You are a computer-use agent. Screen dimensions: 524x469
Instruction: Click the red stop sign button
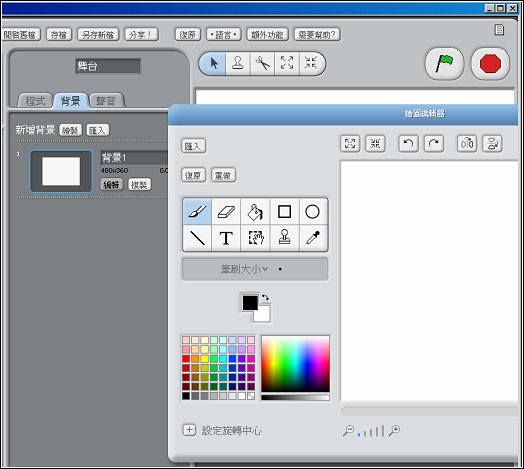(490, 64)
